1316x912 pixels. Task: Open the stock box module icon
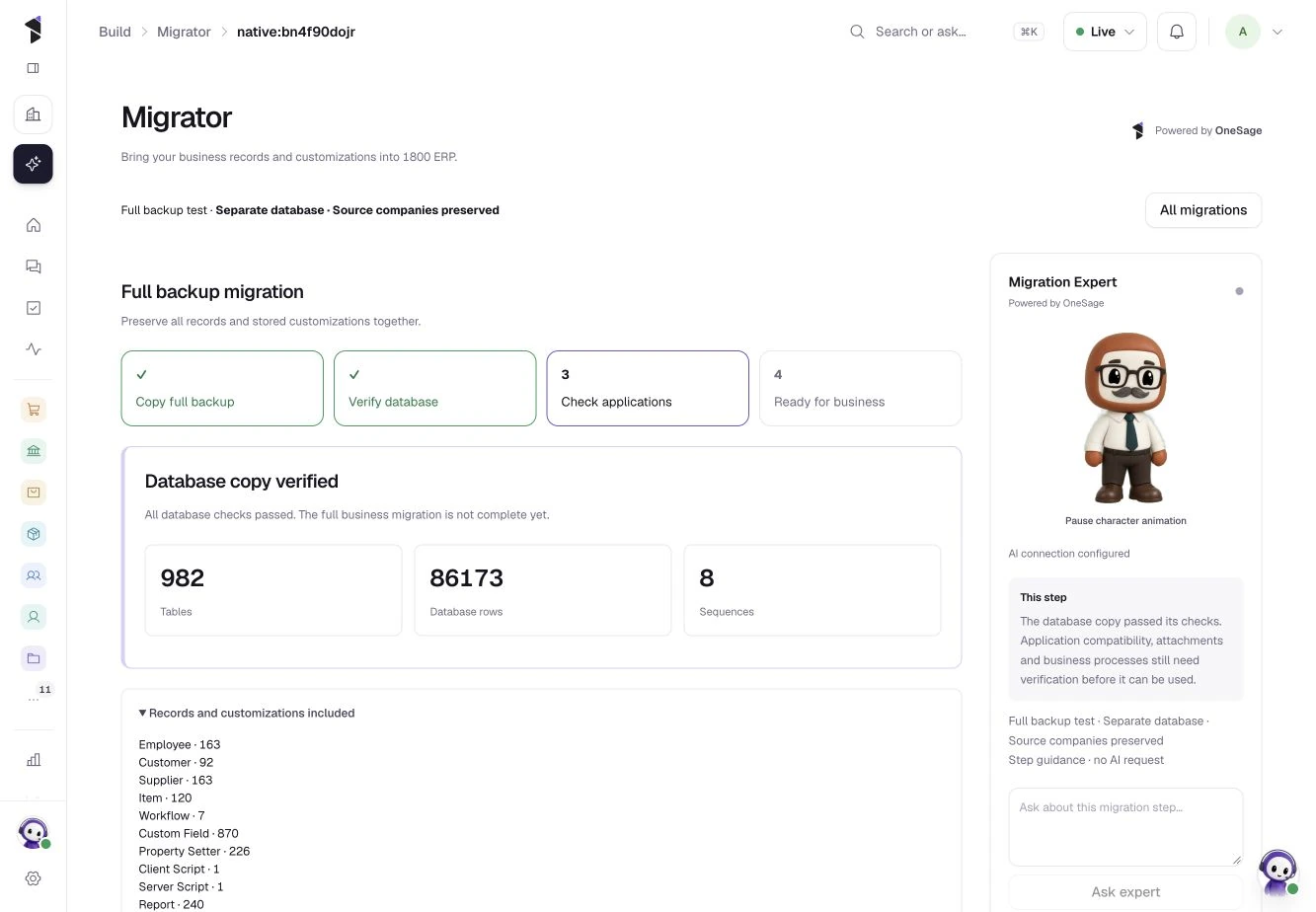coord(33,534)
